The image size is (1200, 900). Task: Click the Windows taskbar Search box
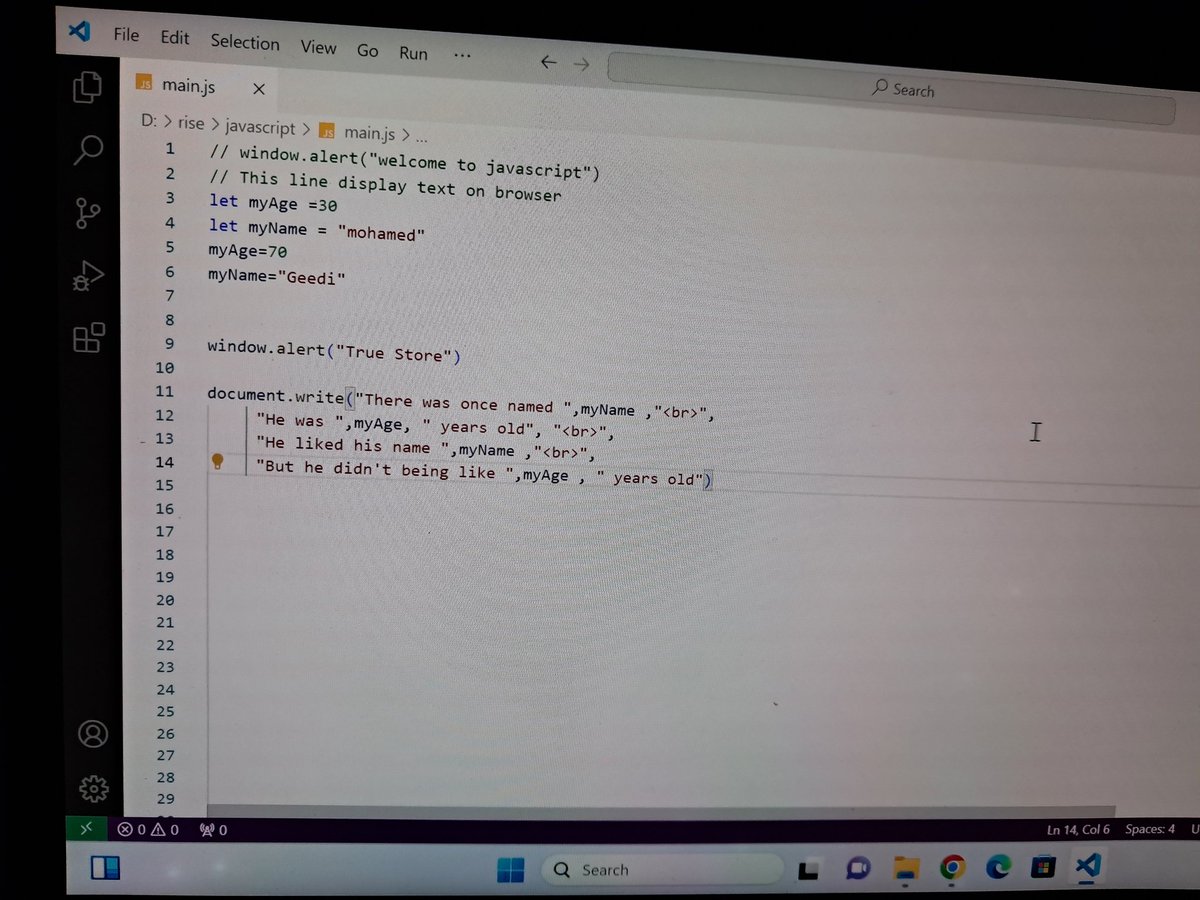[663, 870]
